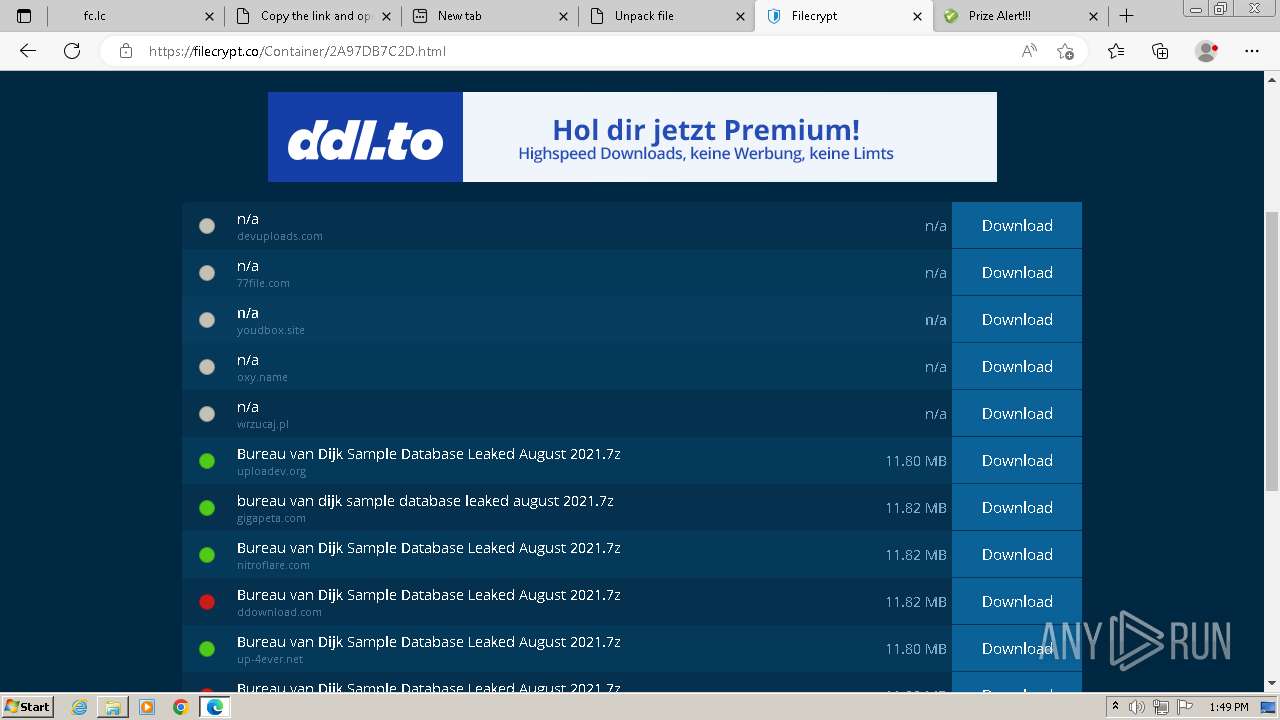Screen dimensions: 1280x720
Task: Launch Google Chrome from taskbar
Action: 181,707
